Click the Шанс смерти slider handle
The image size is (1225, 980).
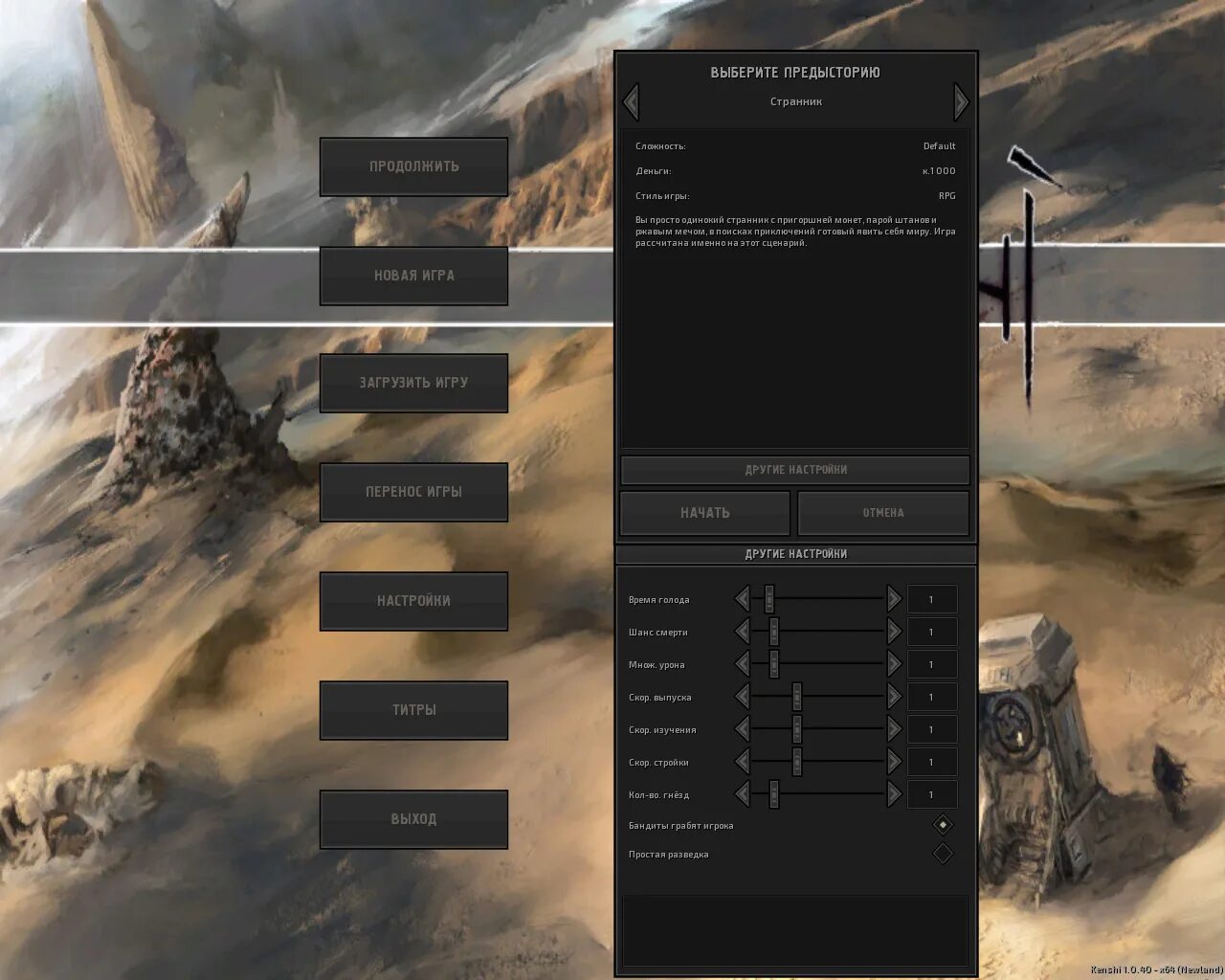pyautogui.click(x=774, y=632)
